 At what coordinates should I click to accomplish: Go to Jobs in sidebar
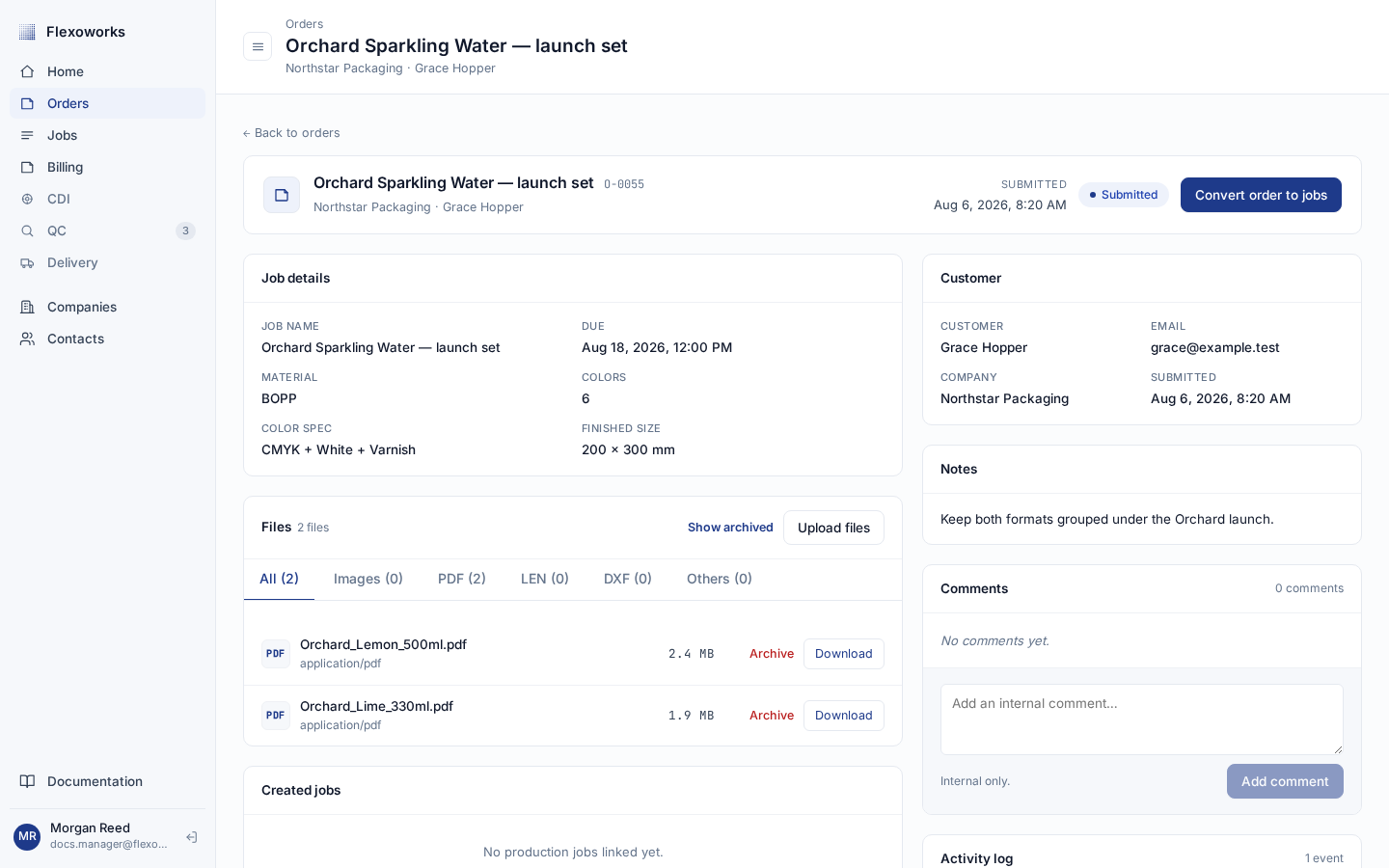coord(107,135)
